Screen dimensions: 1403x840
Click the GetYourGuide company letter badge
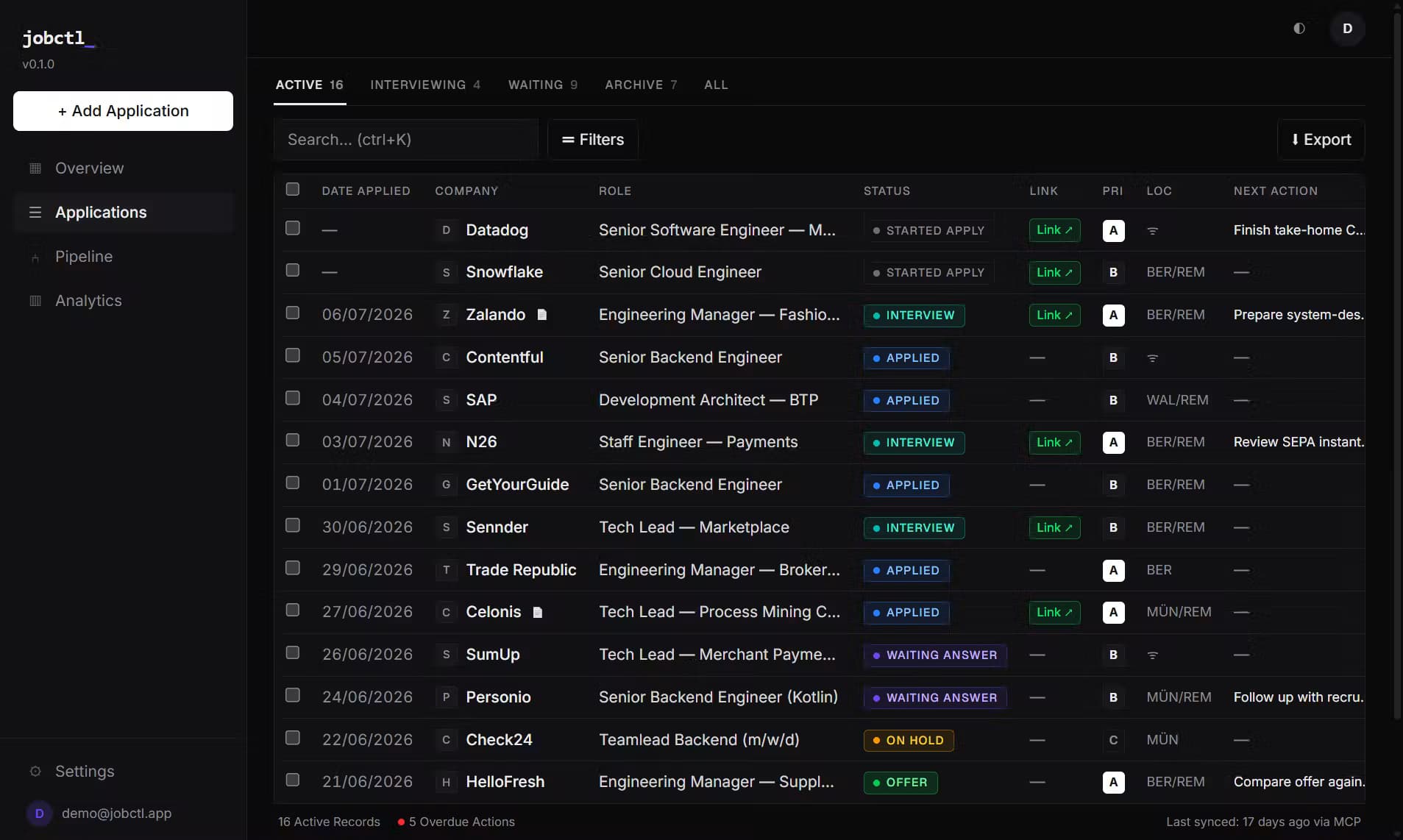coord(446,485)
